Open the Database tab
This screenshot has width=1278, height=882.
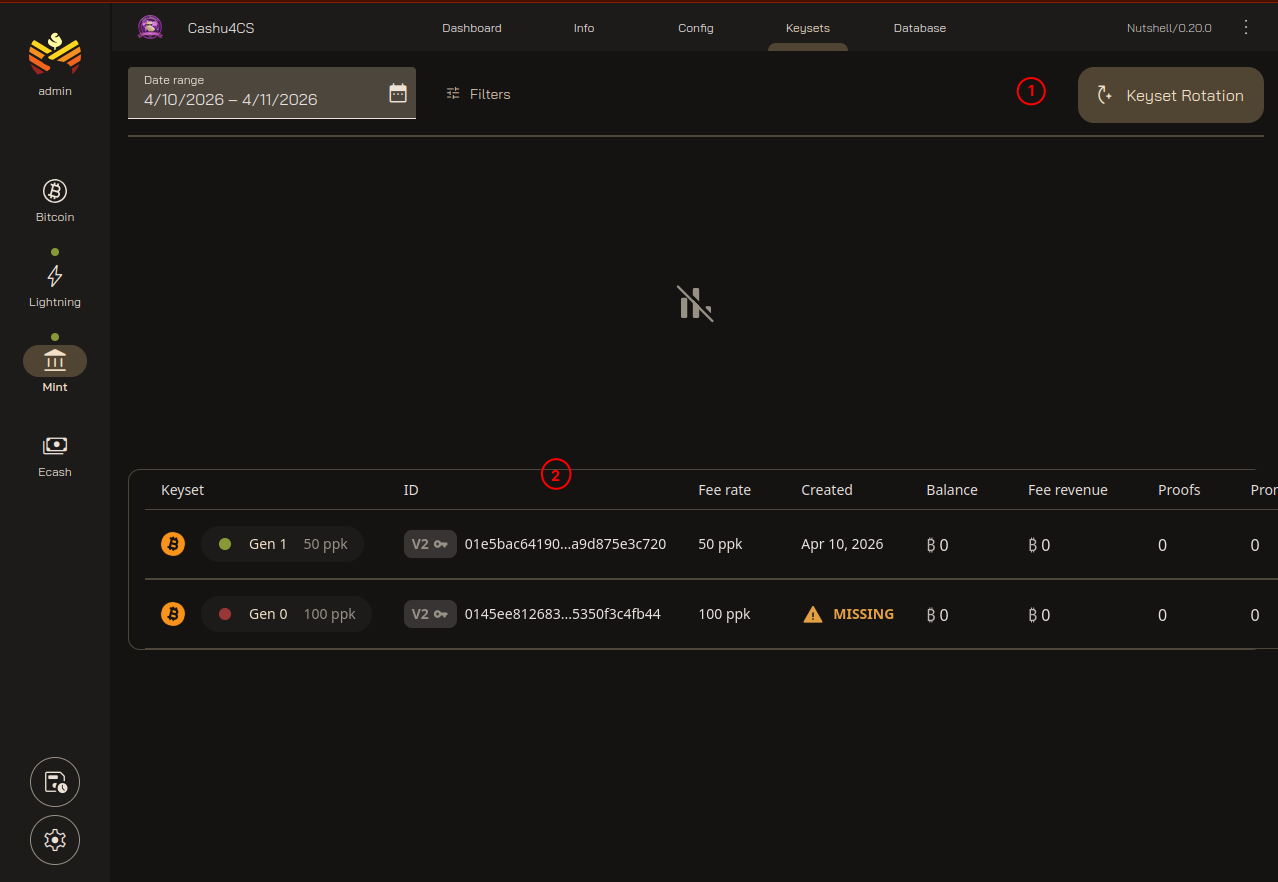[920, 28]
